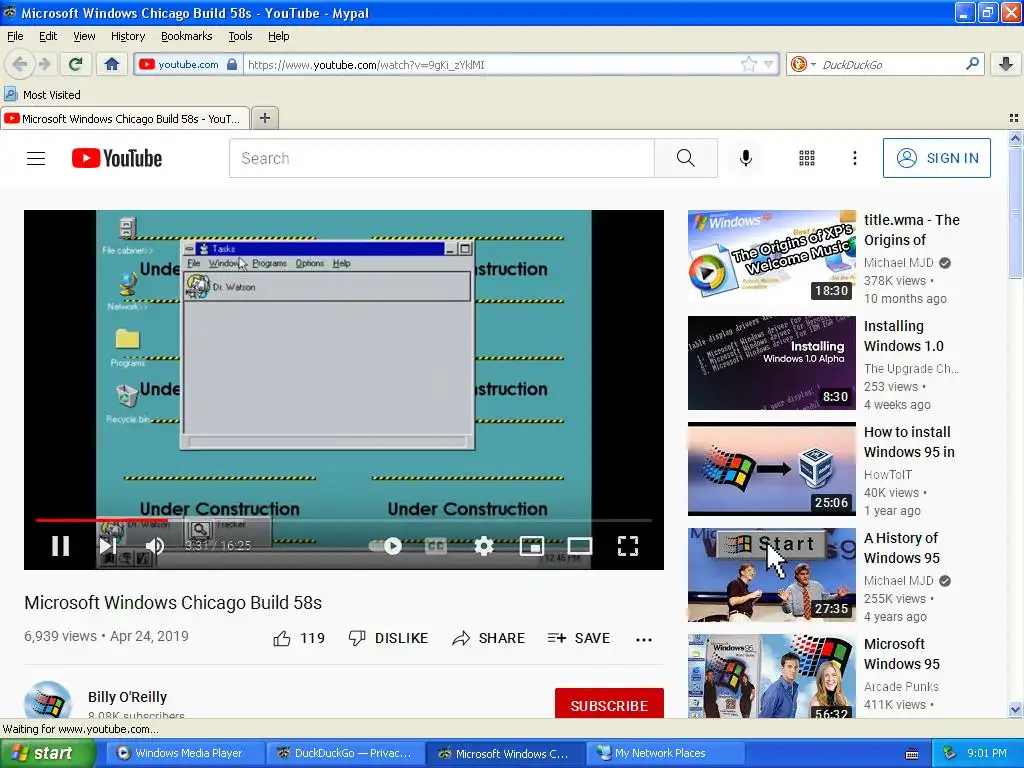Click the tab groups grid icon
The width and height of the screenshot is (1024, 768).
1014,118
